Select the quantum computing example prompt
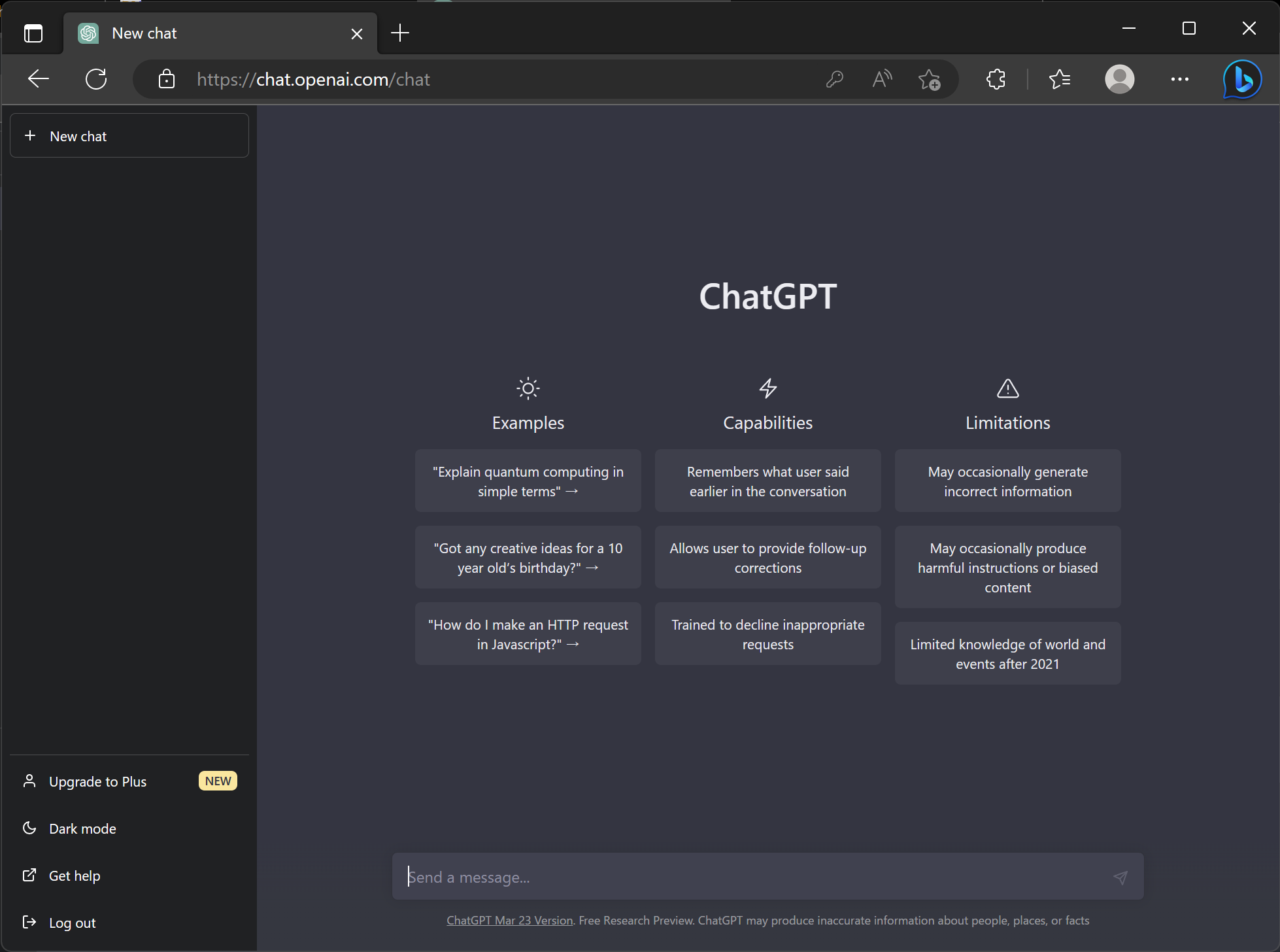Screen dimensions: 1280x952 pos(528,481)
